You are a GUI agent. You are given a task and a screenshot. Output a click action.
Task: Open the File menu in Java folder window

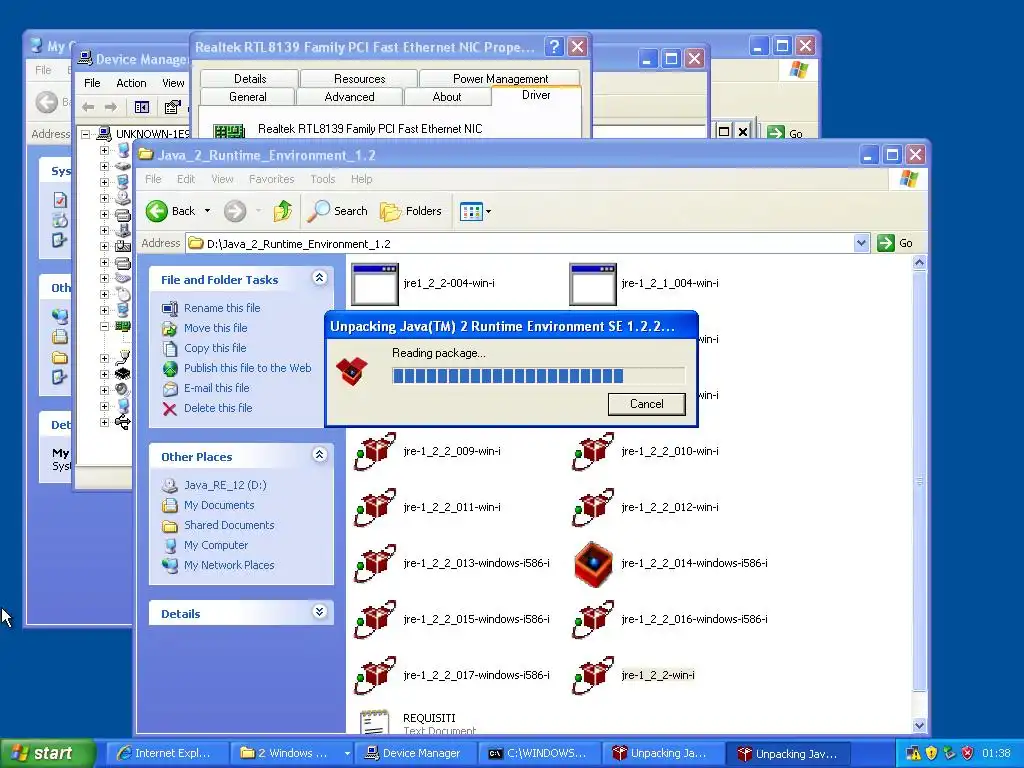coord(153,179)
